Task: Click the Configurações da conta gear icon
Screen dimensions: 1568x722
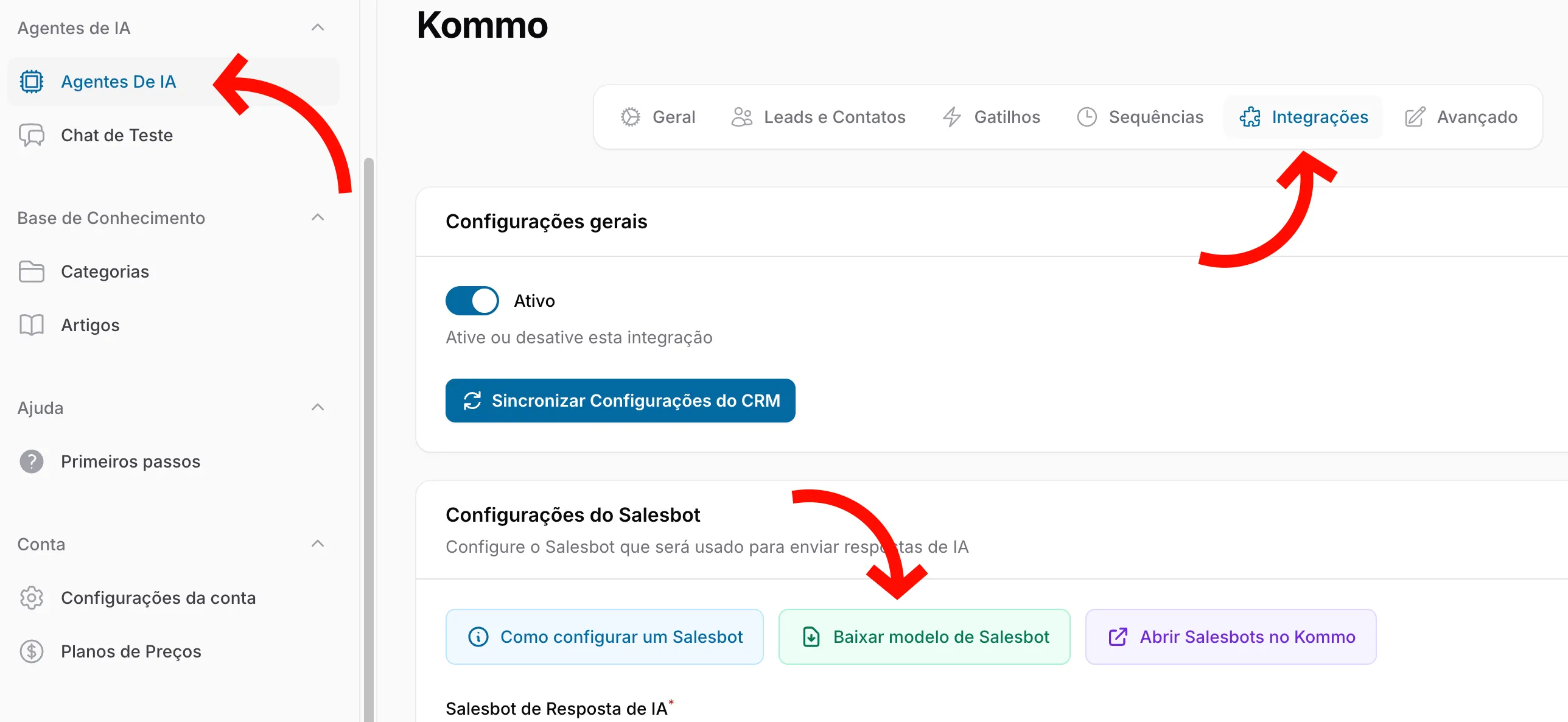Action: pos(32,598)
